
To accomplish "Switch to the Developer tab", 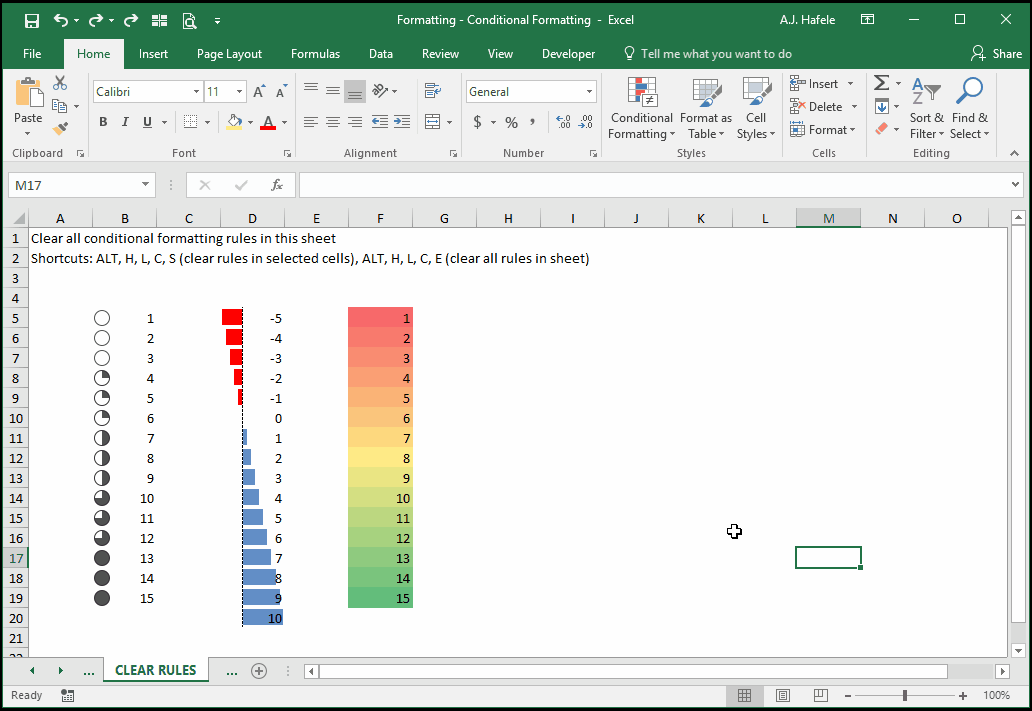I will pyautogui.click(x=568, y=54).
